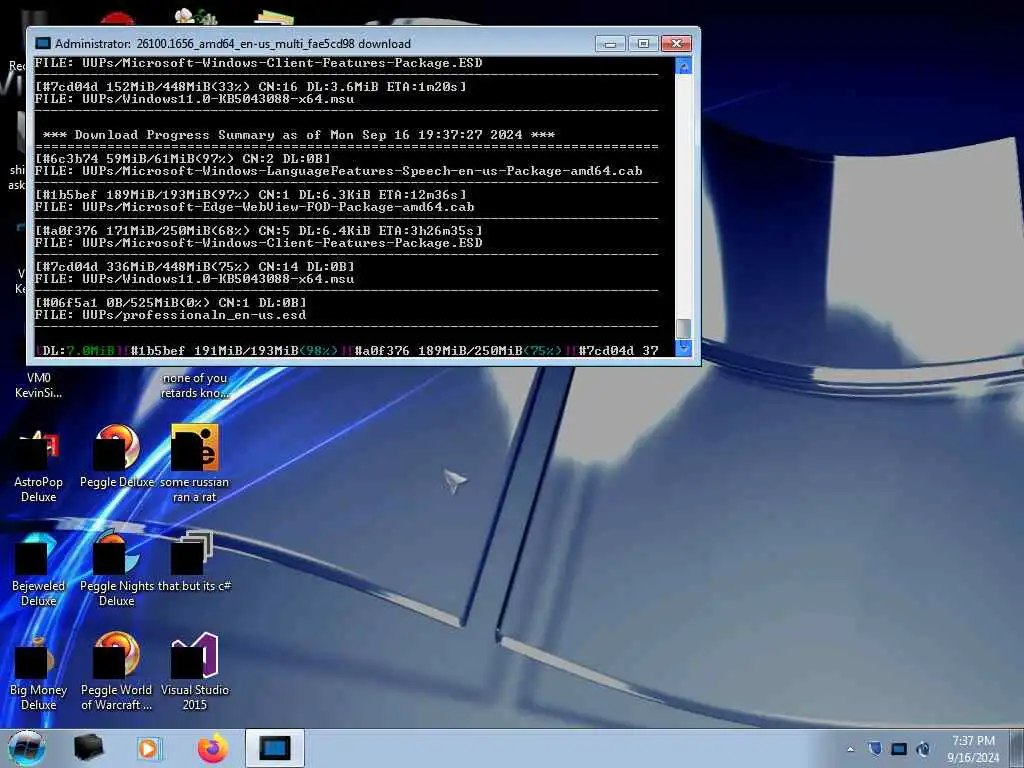Launch the Peggle Deluxe desktop icon

click(x=116, y=457)
